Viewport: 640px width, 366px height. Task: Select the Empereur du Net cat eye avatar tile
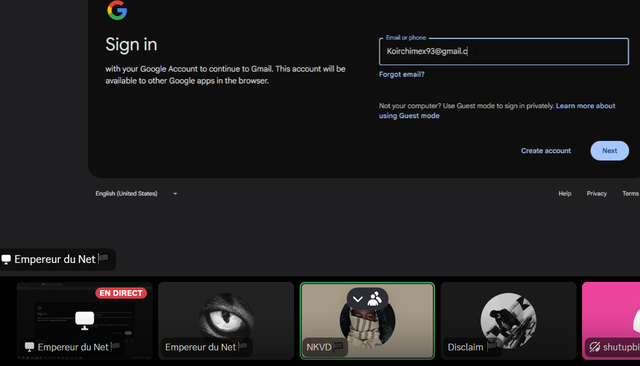[x=226, y=321]
